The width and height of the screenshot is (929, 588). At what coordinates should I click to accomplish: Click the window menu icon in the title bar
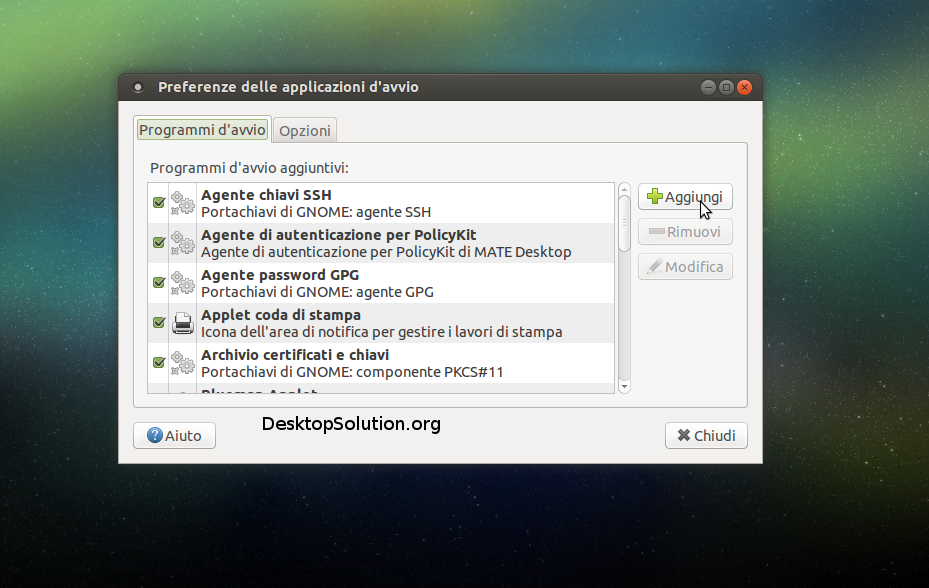(138, 88)
